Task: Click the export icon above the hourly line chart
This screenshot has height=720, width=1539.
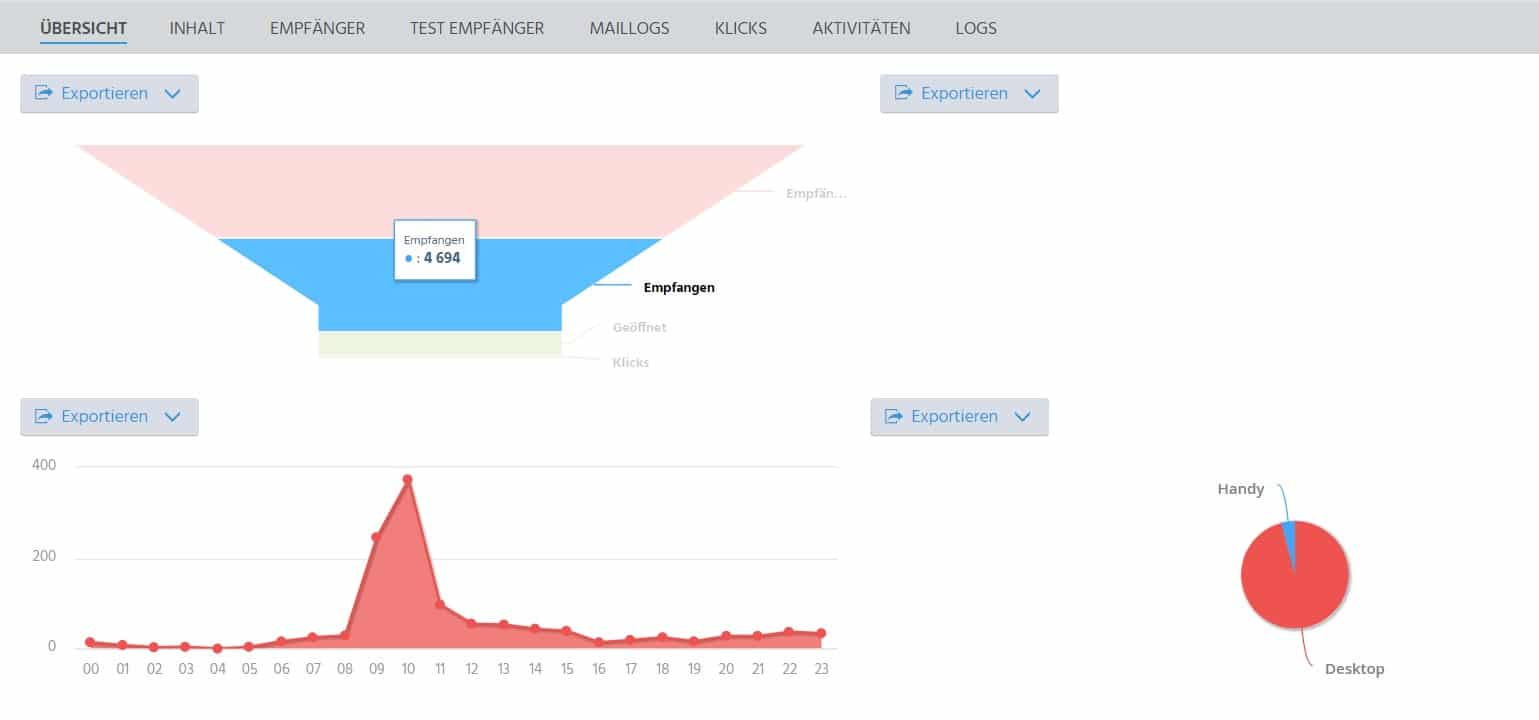Action: pyautogui.click(x=43, y=416)
